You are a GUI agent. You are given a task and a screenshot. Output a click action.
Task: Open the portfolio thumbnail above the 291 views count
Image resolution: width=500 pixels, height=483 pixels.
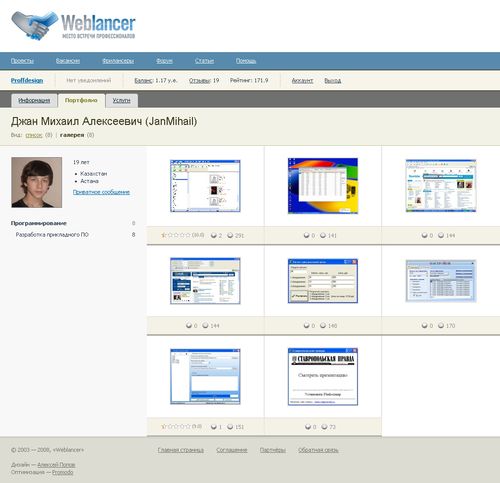click(x=205, y=186)
